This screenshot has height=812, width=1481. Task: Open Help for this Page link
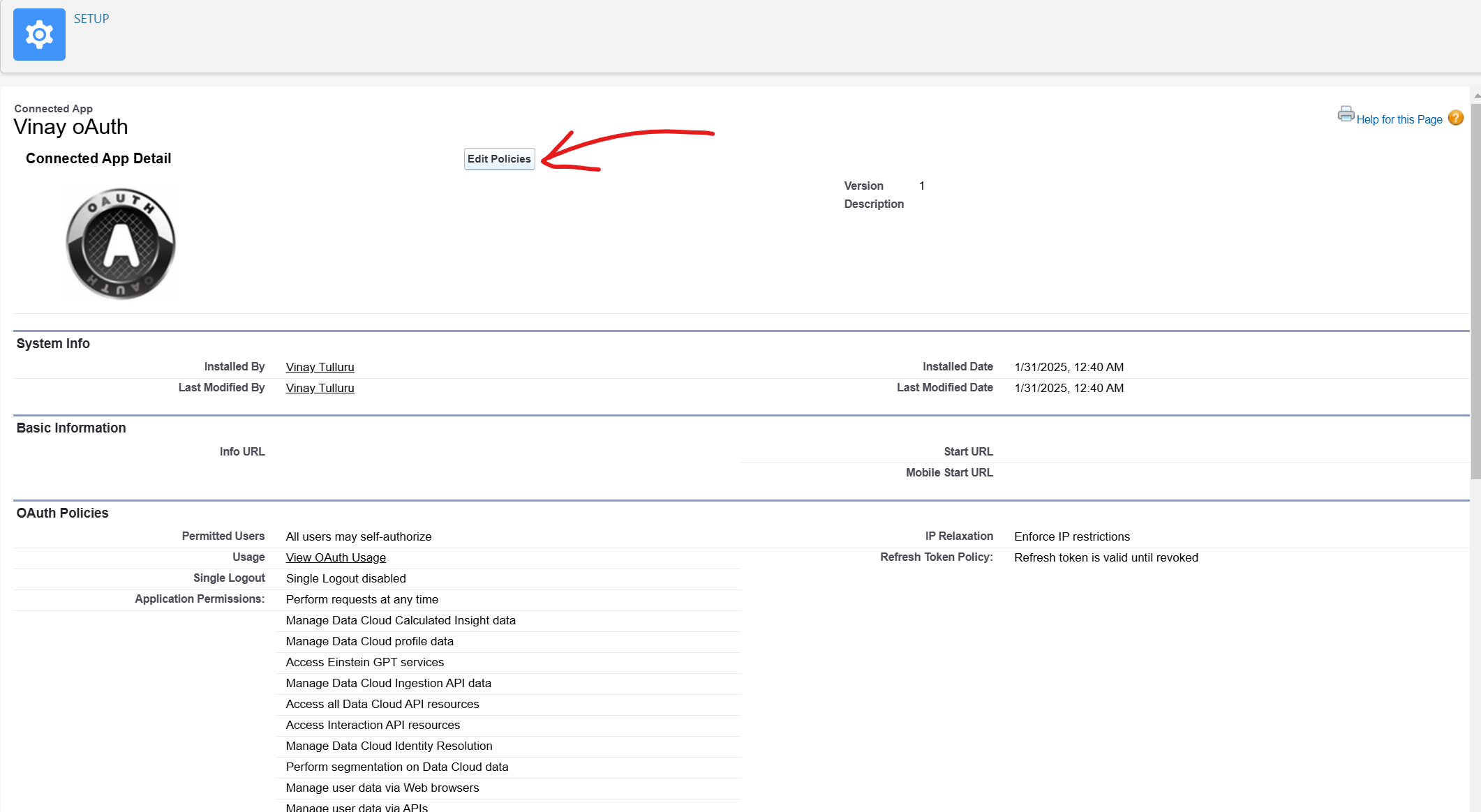(x=1399, y=119)
